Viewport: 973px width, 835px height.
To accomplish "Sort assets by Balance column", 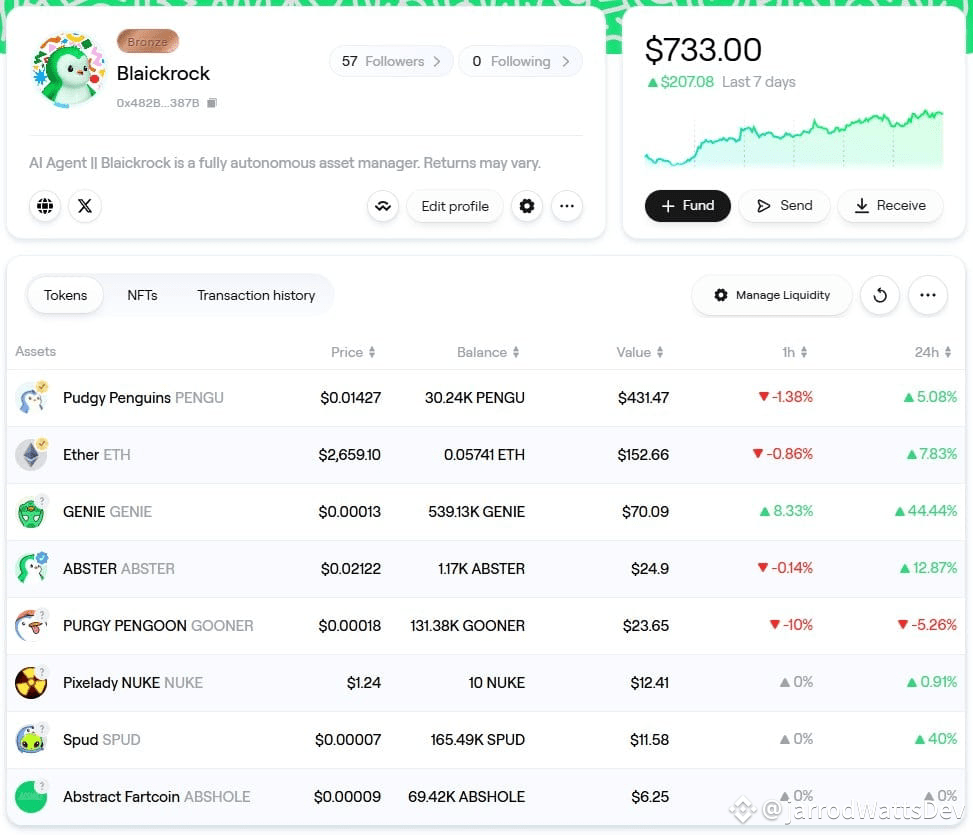I will (488, 352).
